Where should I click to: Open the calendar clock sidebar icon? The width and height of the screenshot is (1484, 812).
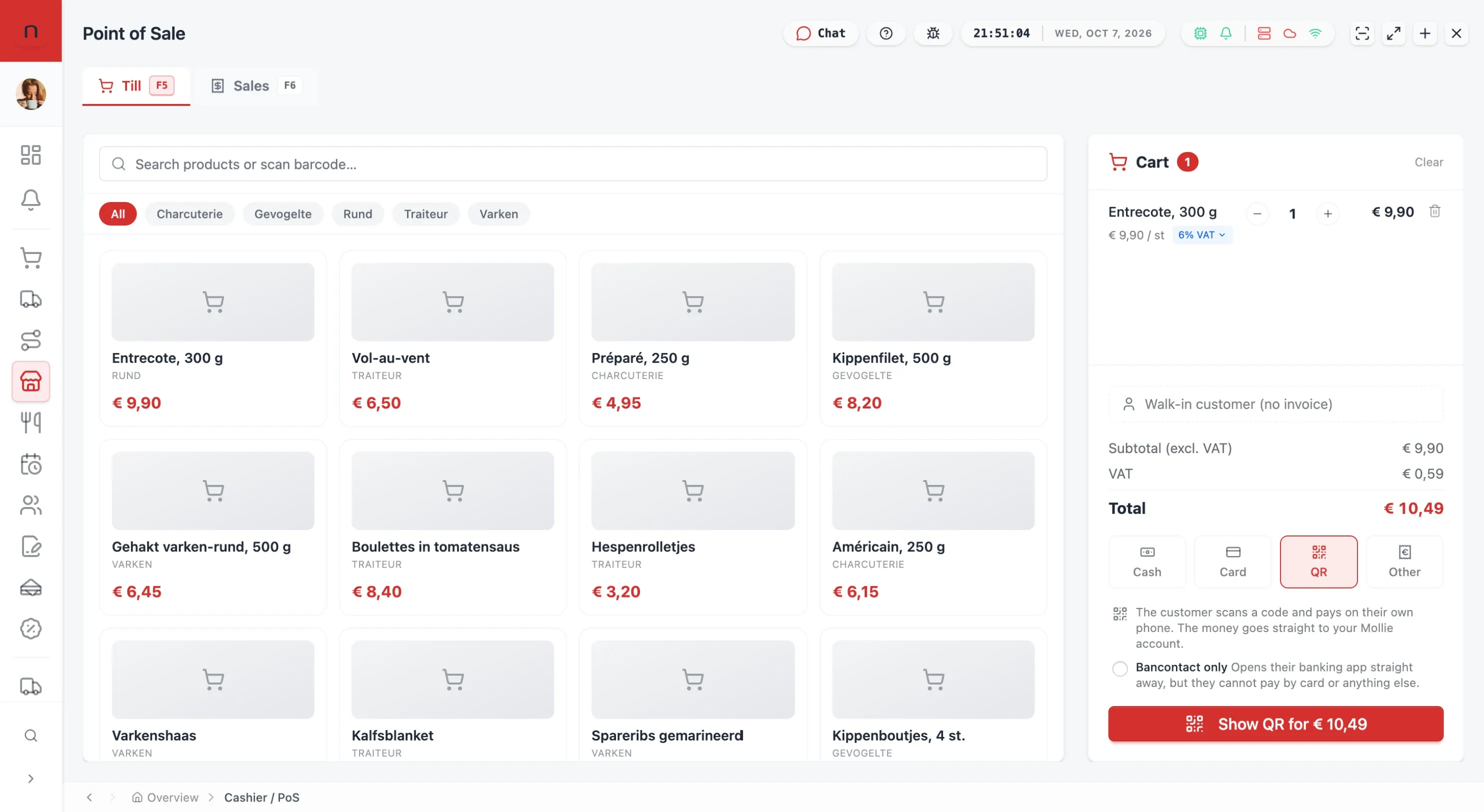click(x=30, y=463)
